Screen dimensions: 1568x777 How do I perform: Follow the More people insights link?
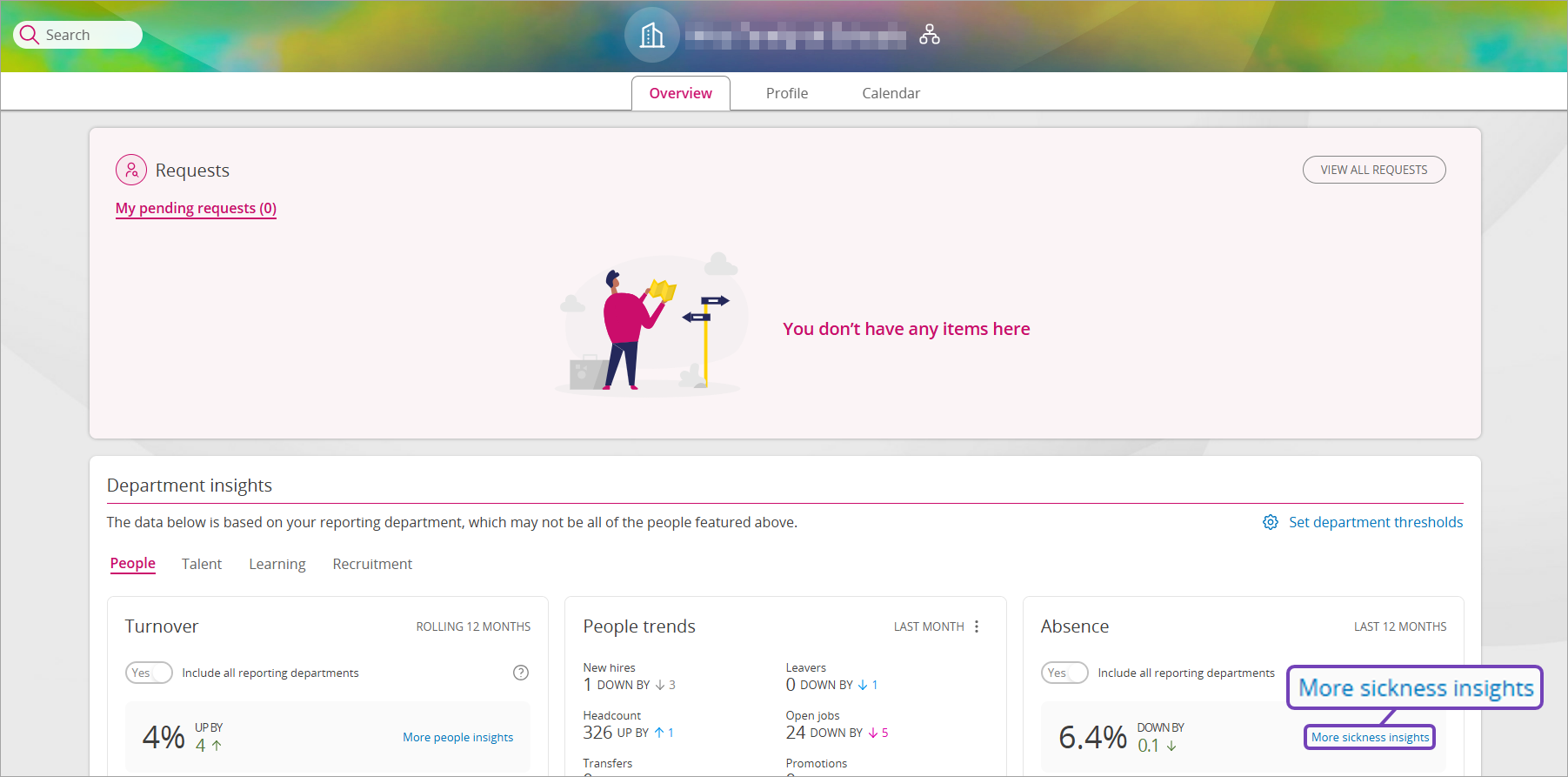[457, 737]
